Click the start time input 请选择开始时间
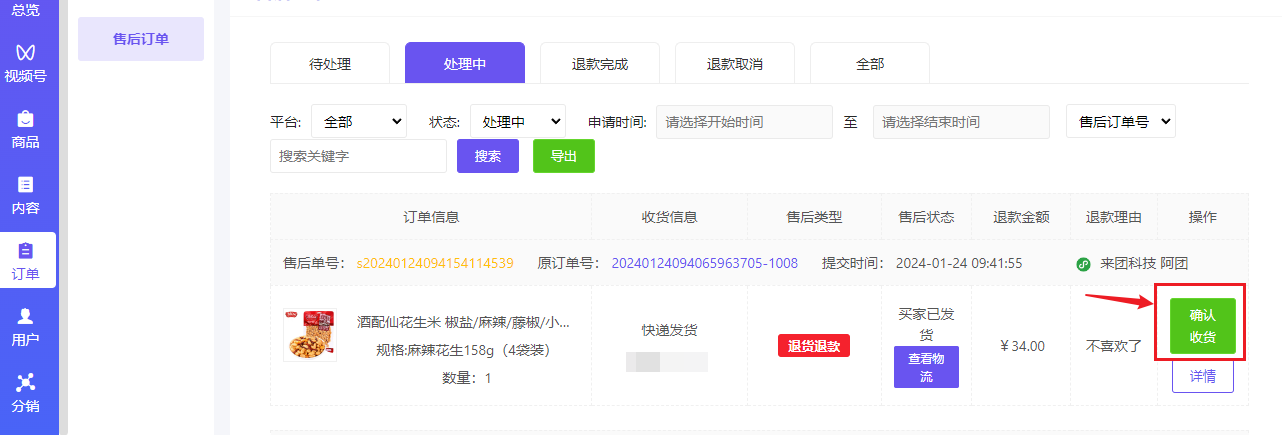This screenshot has height=435, width=1282. 744,122
